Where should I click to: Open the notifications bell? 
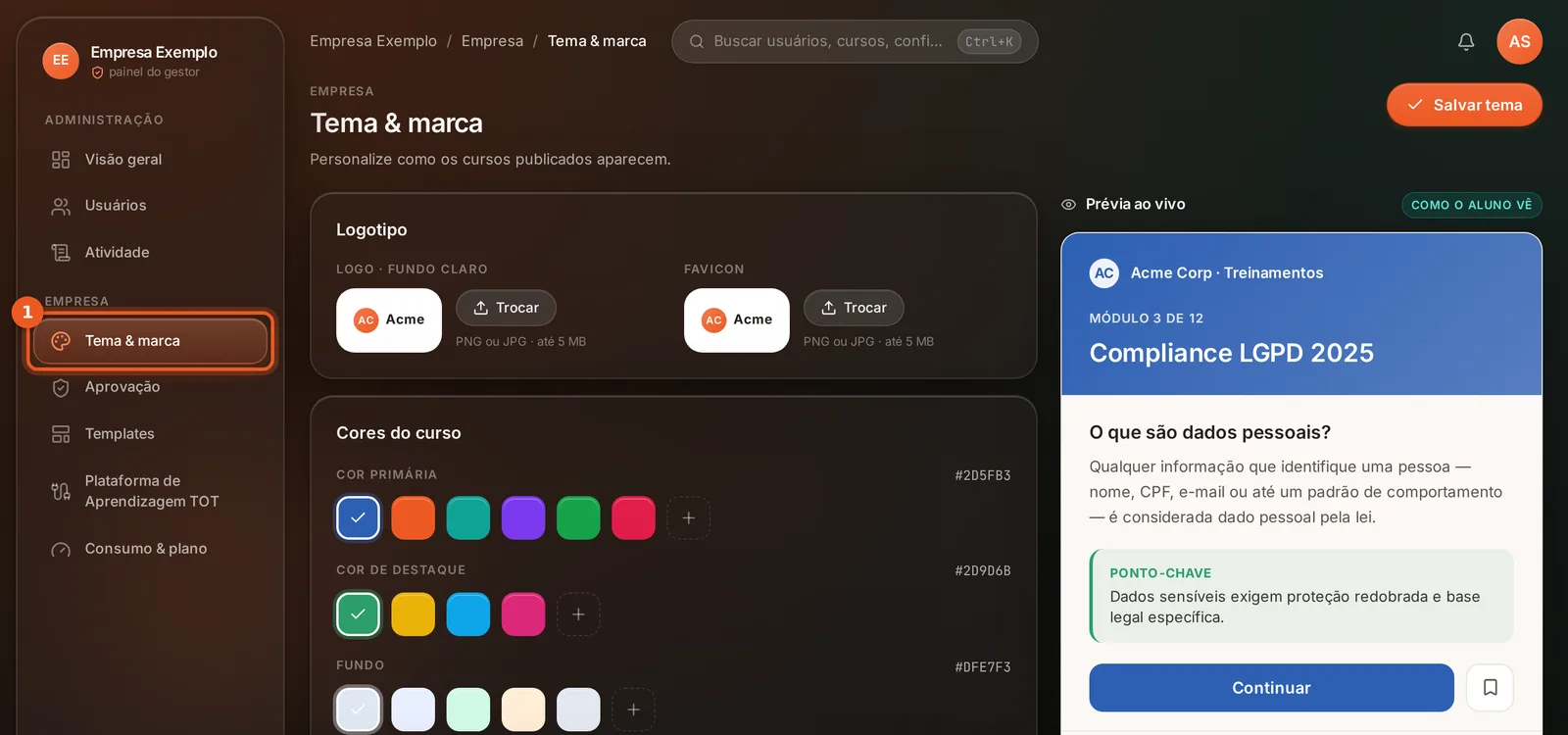[x=1466, y=41]
